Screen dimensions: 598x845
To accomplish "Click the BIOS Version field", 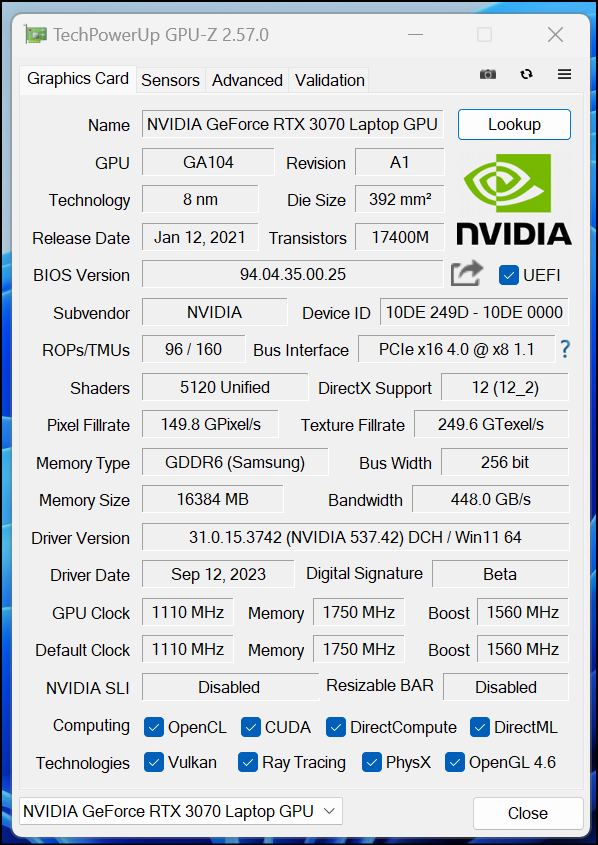I will [x=293, y=274].
